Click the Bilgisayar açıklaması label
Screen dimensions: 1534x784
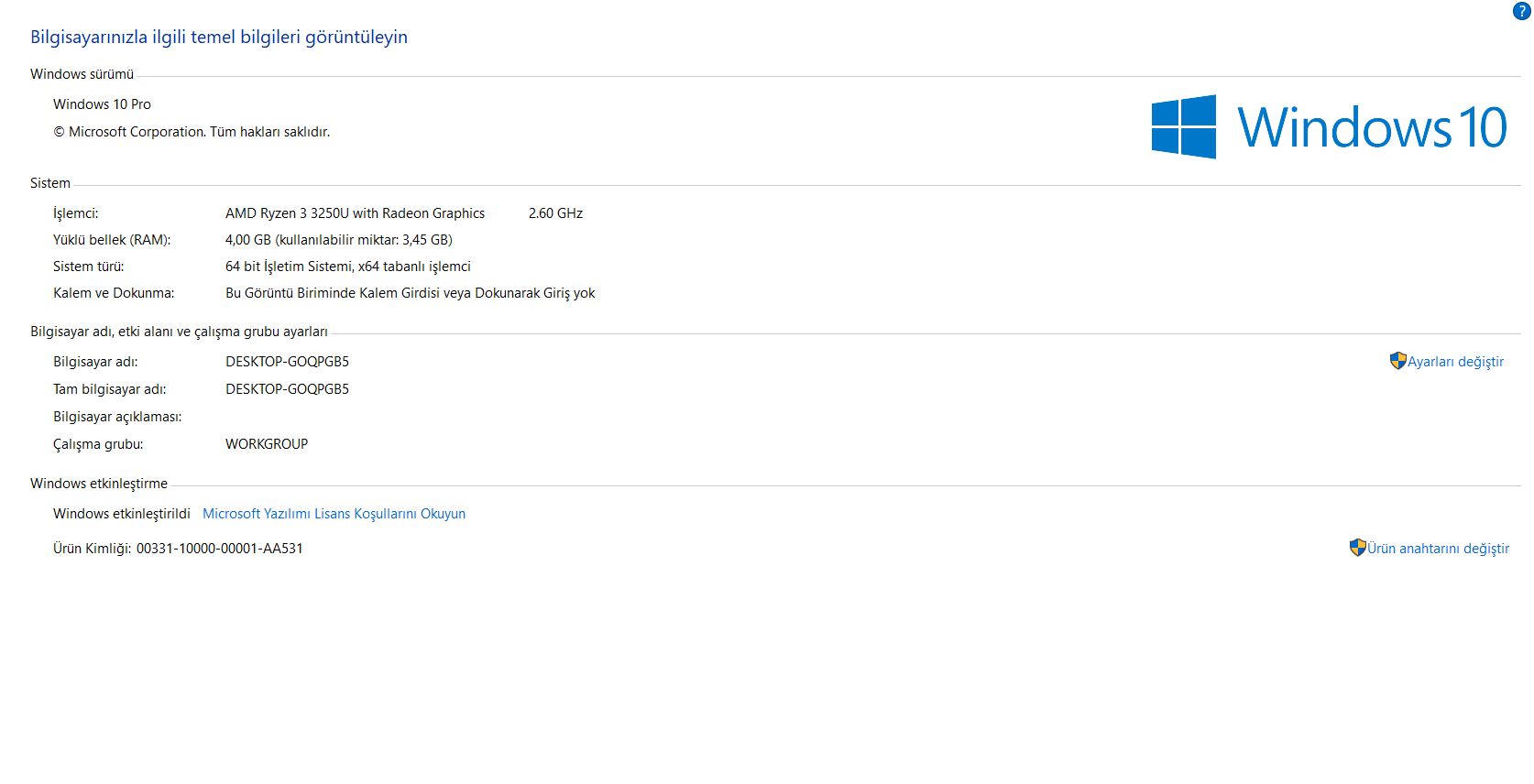[x=117, y=417]
